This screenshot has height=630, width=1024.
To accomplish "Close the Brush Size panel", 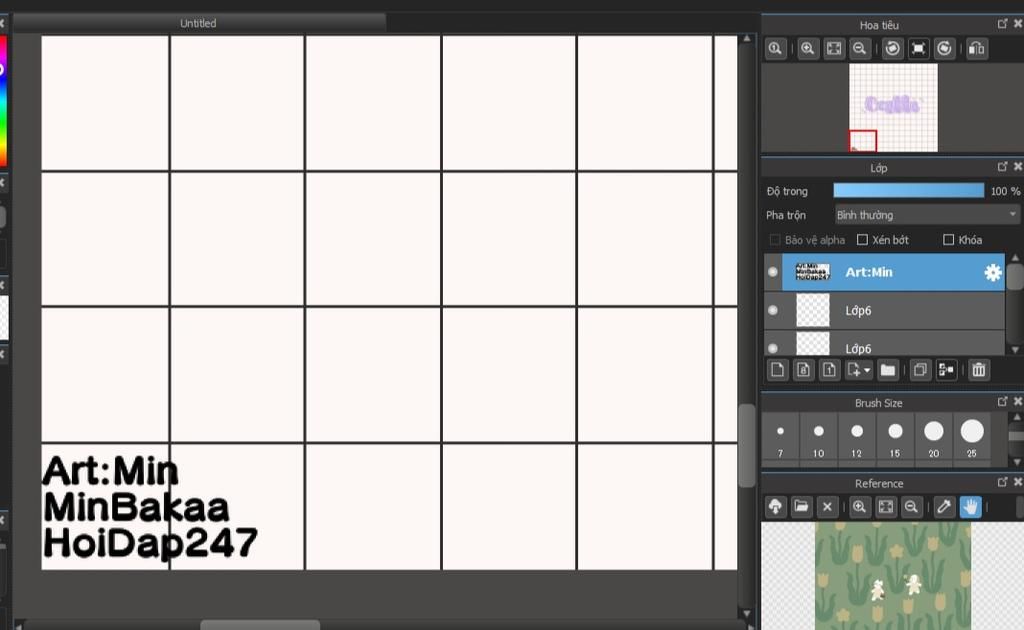I will [x=1017, y=402].
